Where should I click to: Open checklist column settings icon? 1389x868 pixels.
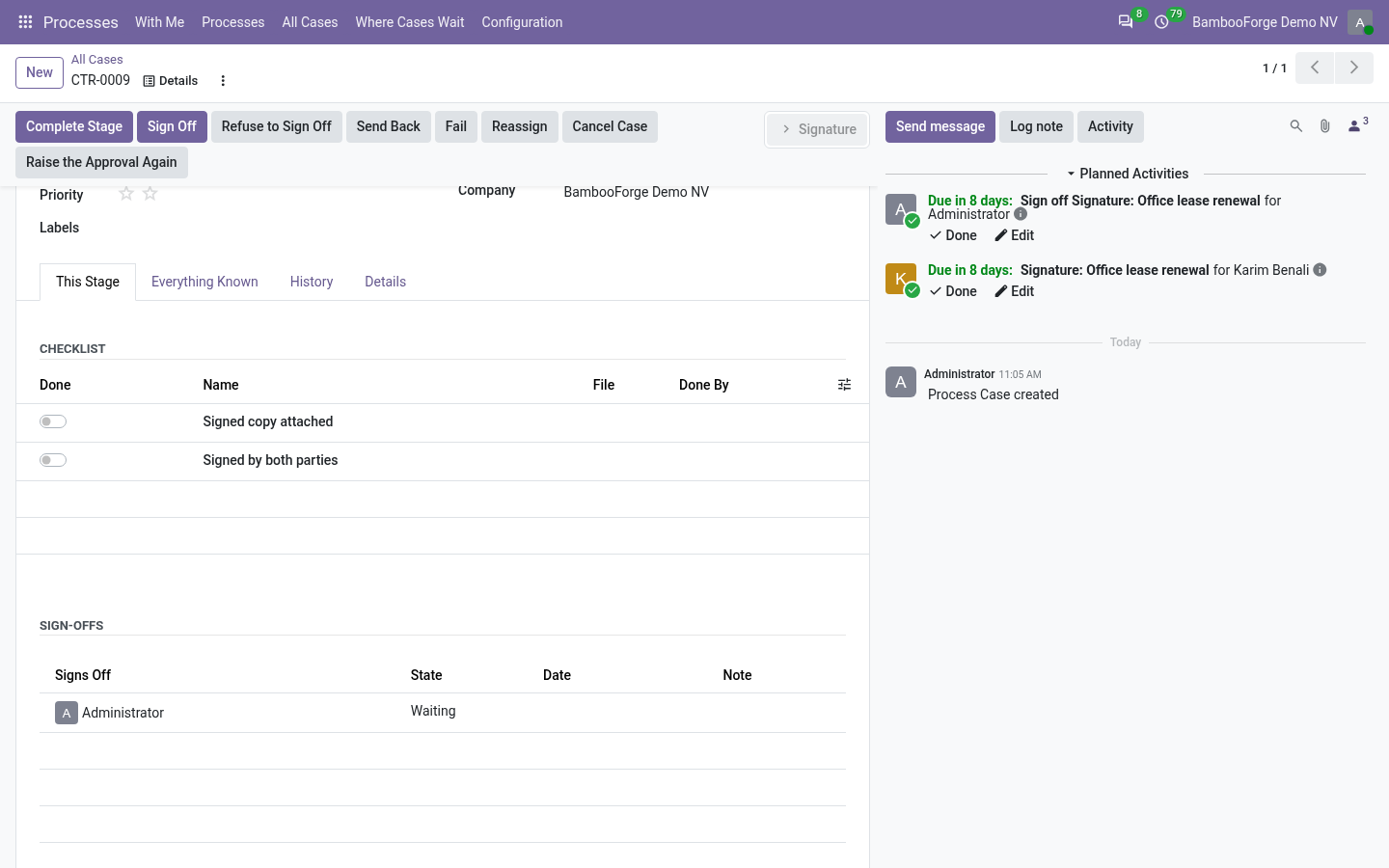pos(844,385)
